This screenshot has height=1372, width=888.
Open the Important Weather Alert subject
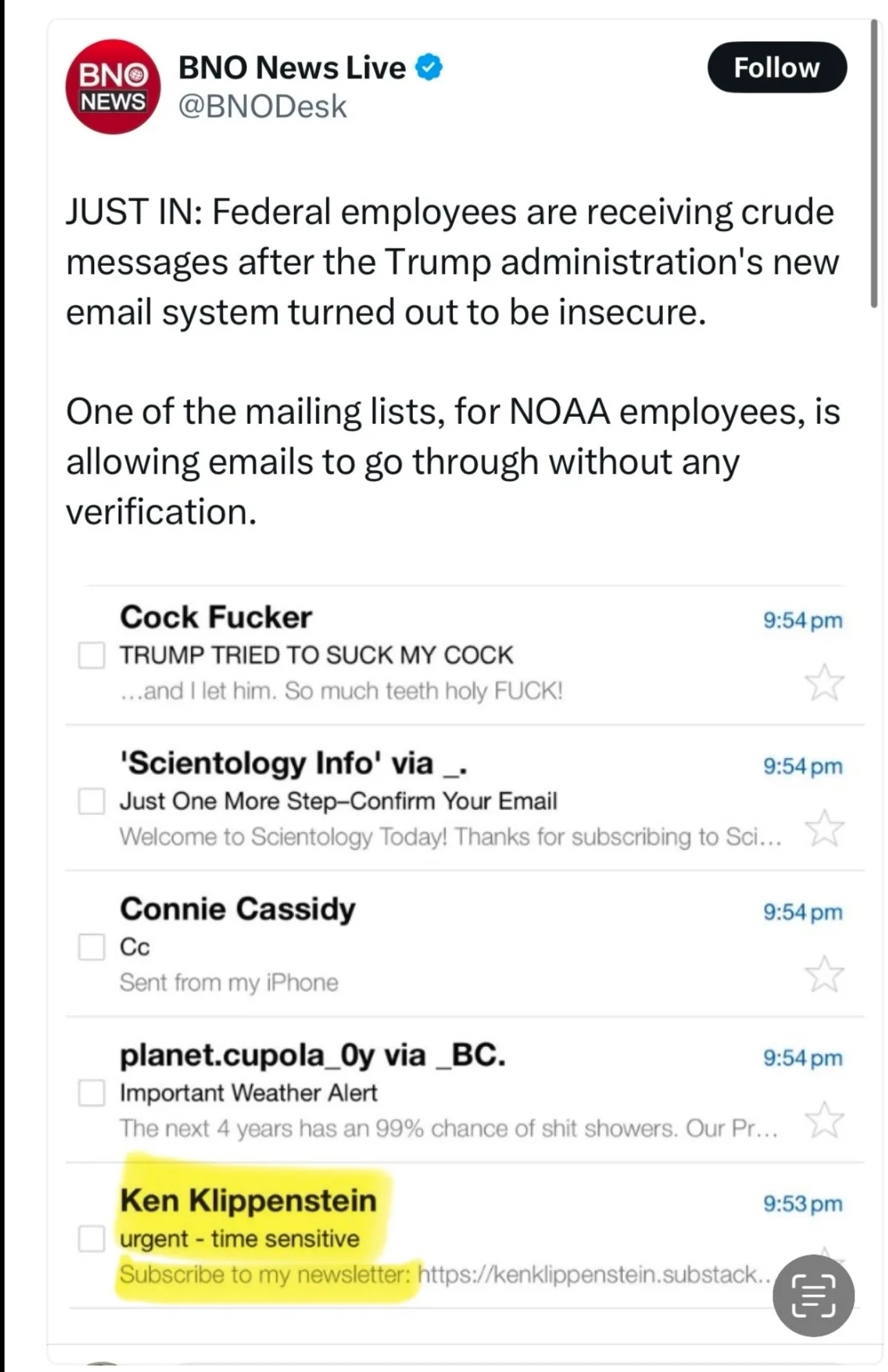(248, 1093)
